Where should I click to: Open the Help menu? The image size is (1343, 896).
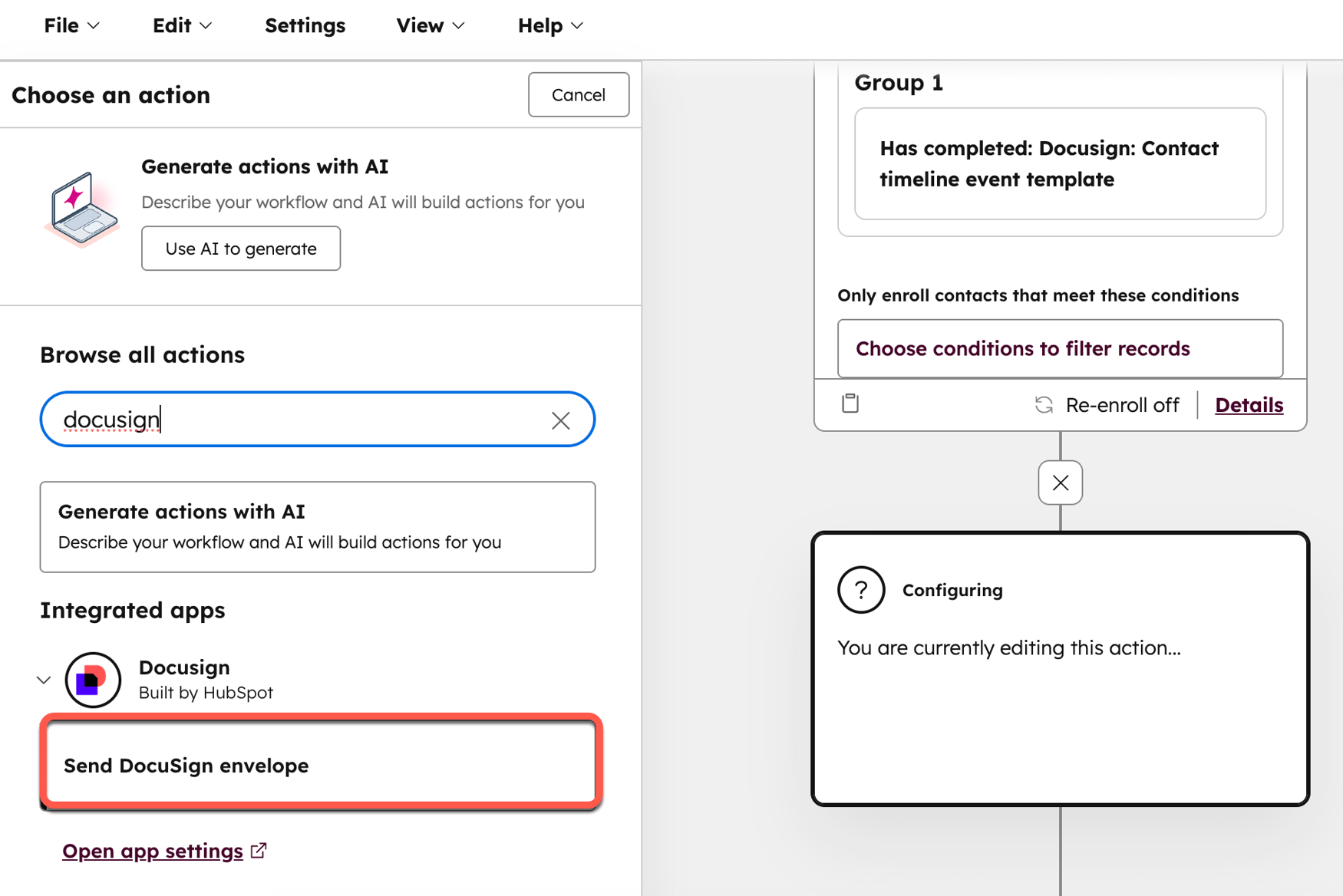[549, 25]
